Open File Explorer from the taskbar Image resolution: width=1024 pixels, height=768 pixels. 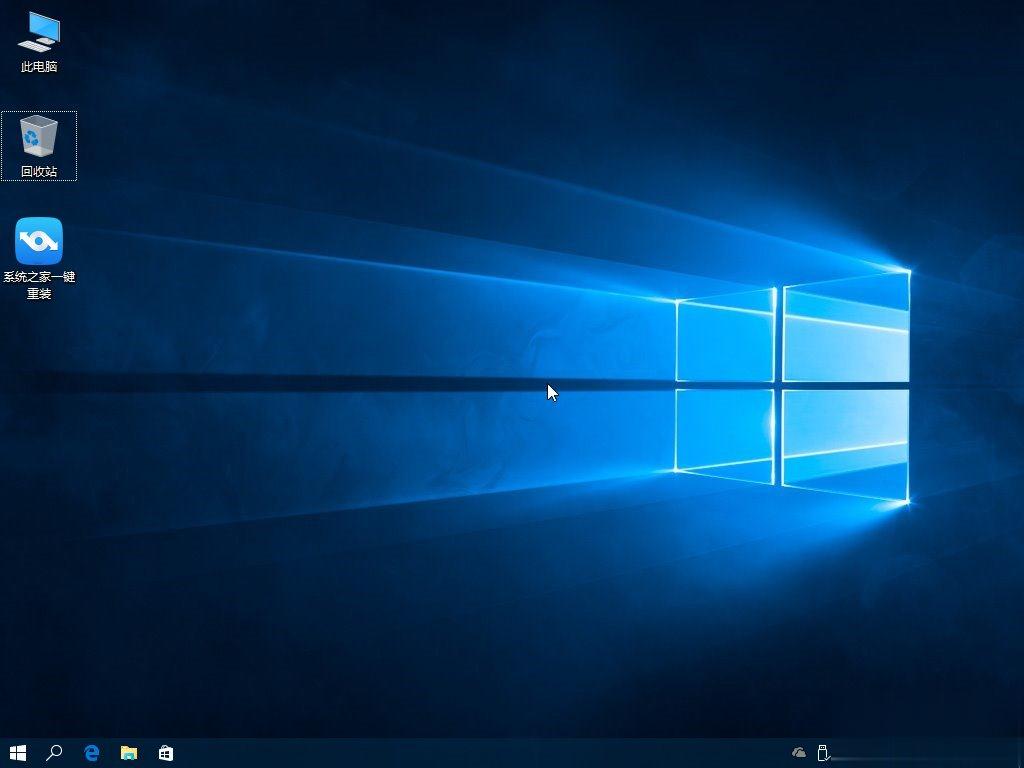point(129,753)
